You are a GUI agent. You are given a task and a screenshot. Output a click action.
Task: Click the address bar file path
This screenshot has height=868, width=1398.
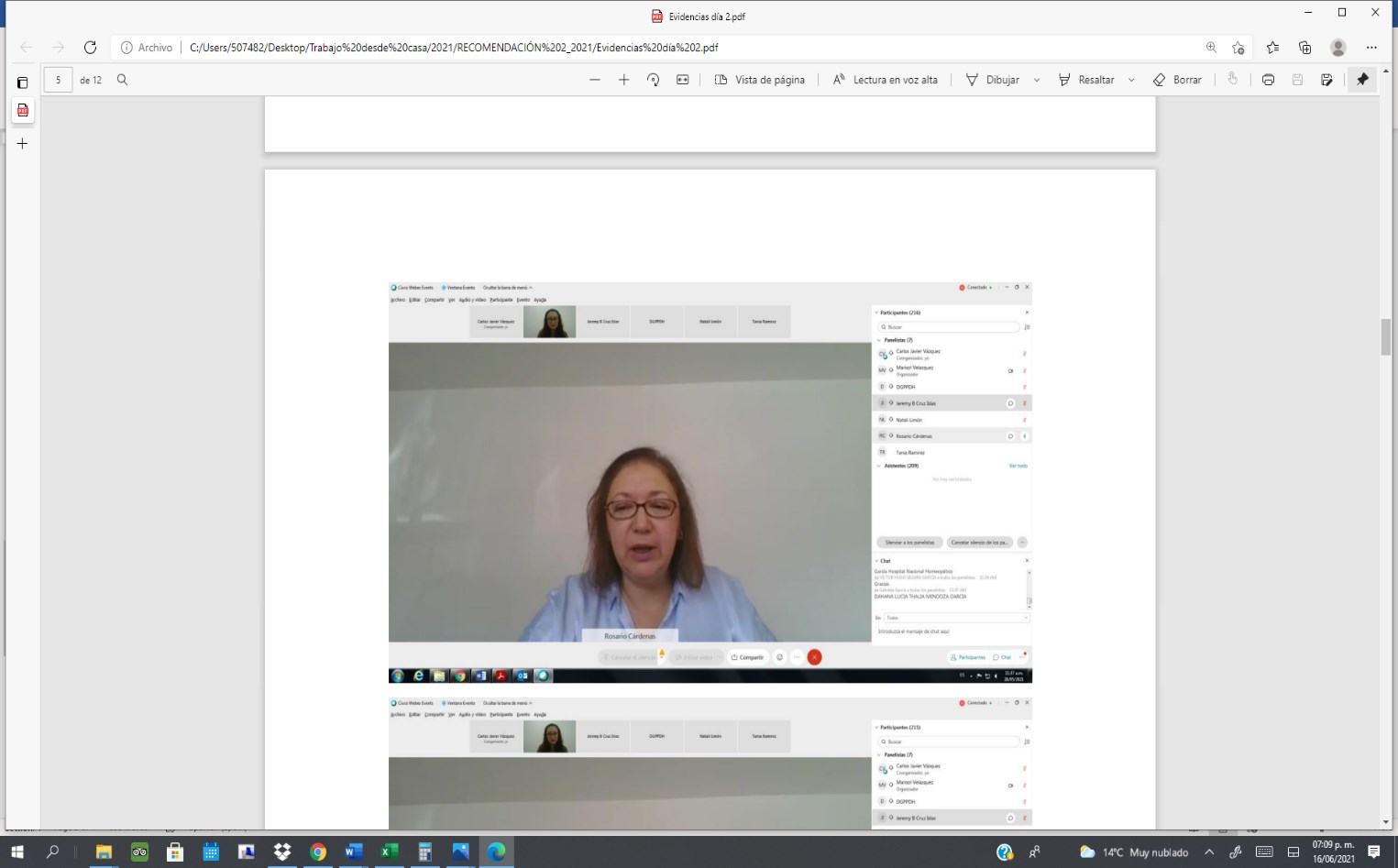coord(454,48)
